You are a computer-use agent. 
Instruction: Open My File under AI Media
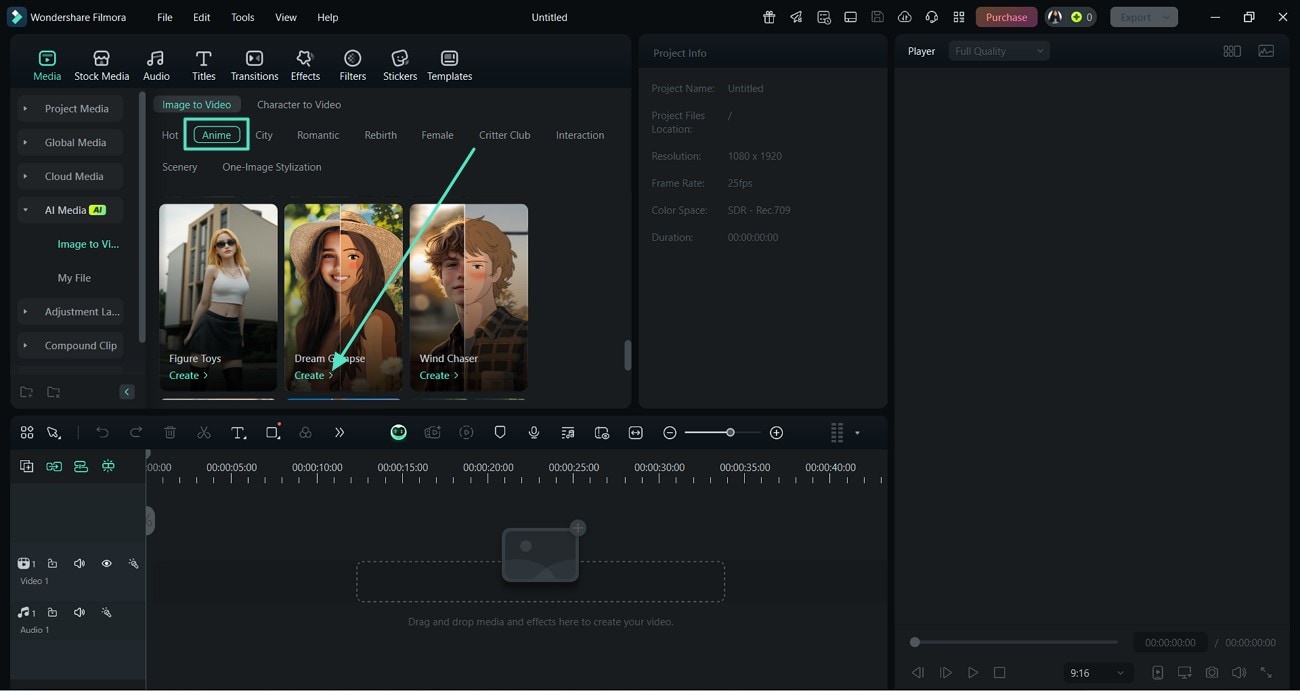point(74,278)
